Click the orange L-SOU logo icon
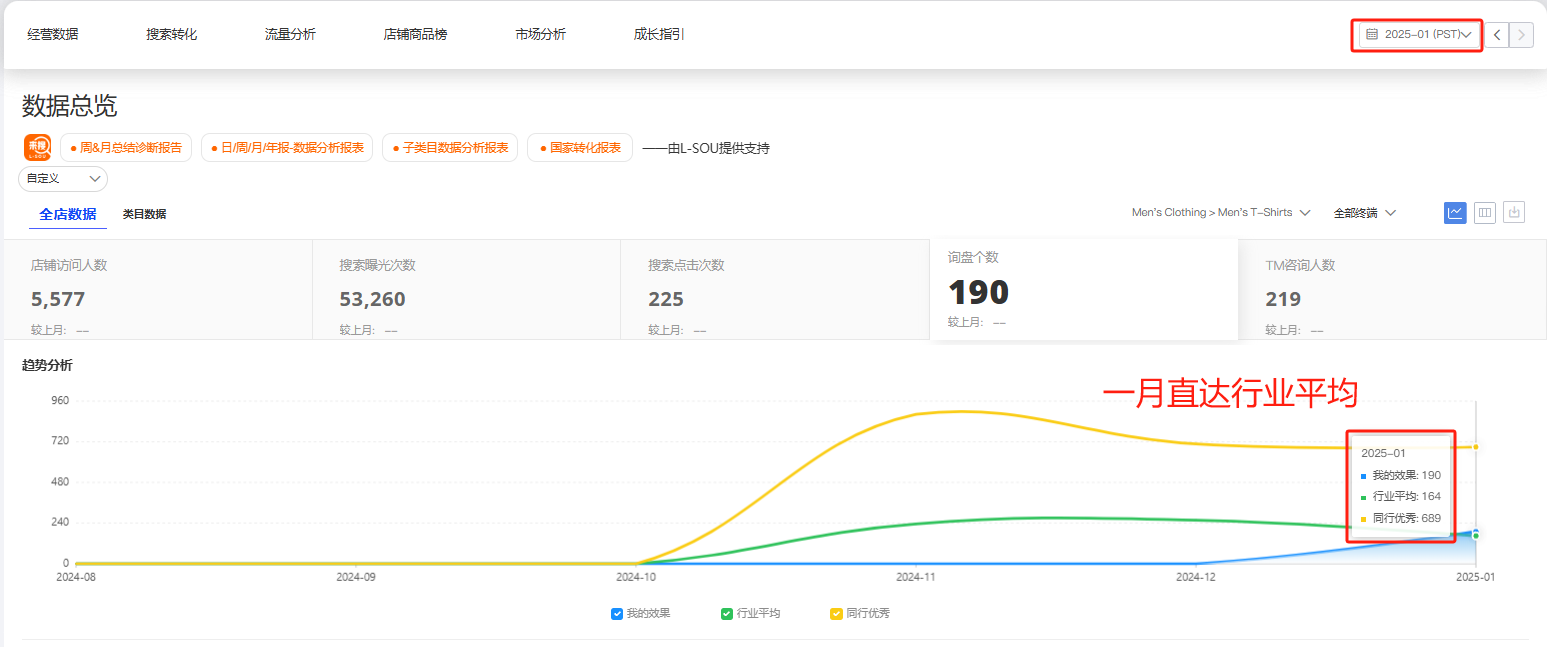 click(x=38, y=148)
